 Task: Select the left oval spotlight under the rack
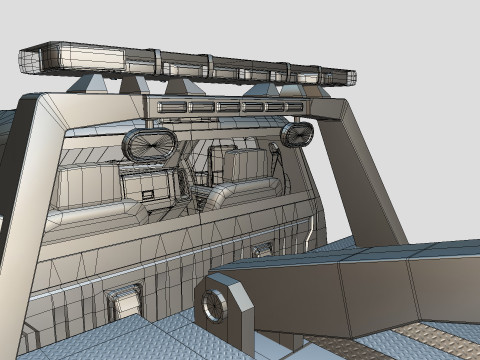point(150,145)
